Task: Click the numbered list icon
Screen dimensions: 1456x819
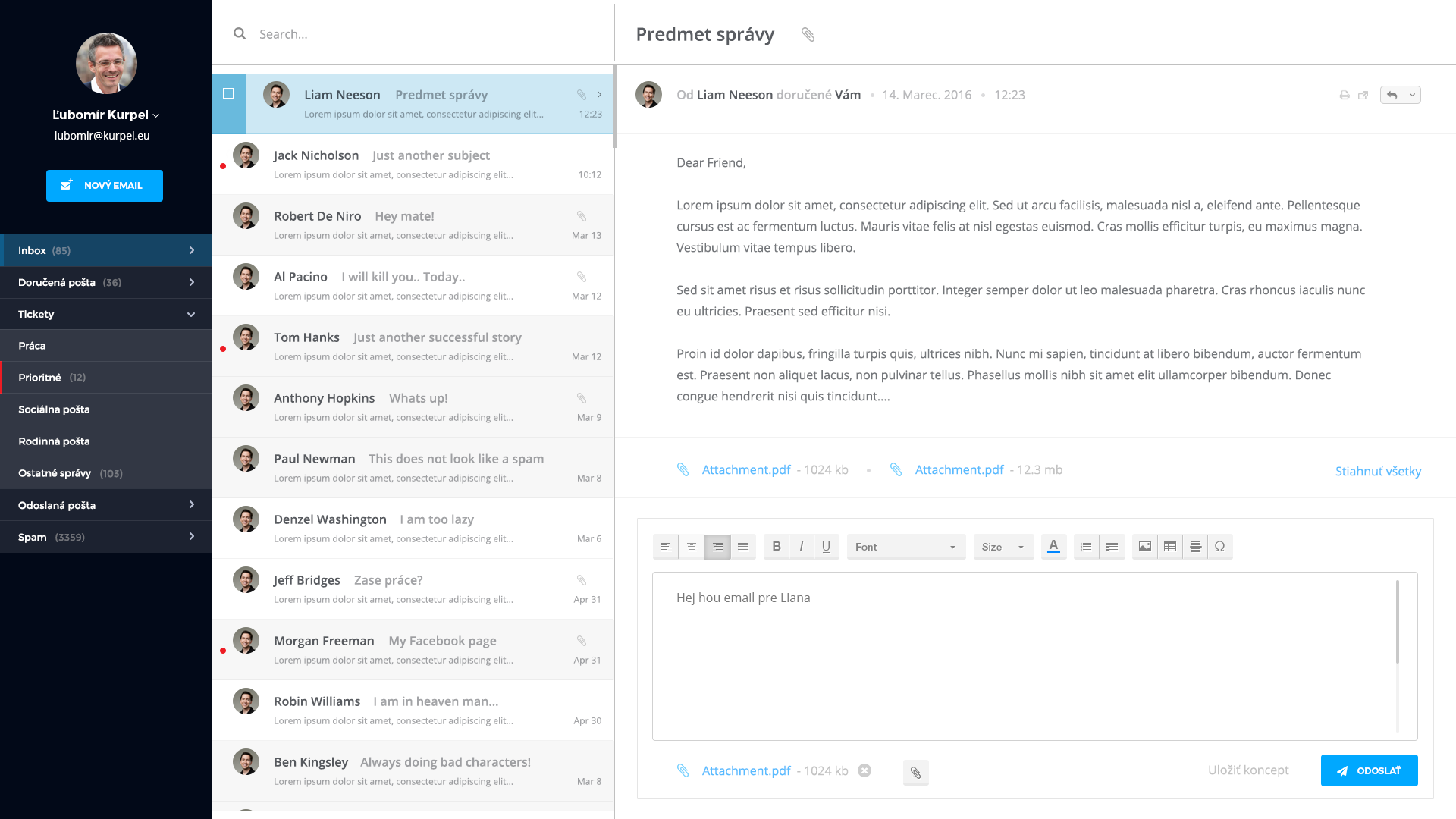Action: 1086,546
